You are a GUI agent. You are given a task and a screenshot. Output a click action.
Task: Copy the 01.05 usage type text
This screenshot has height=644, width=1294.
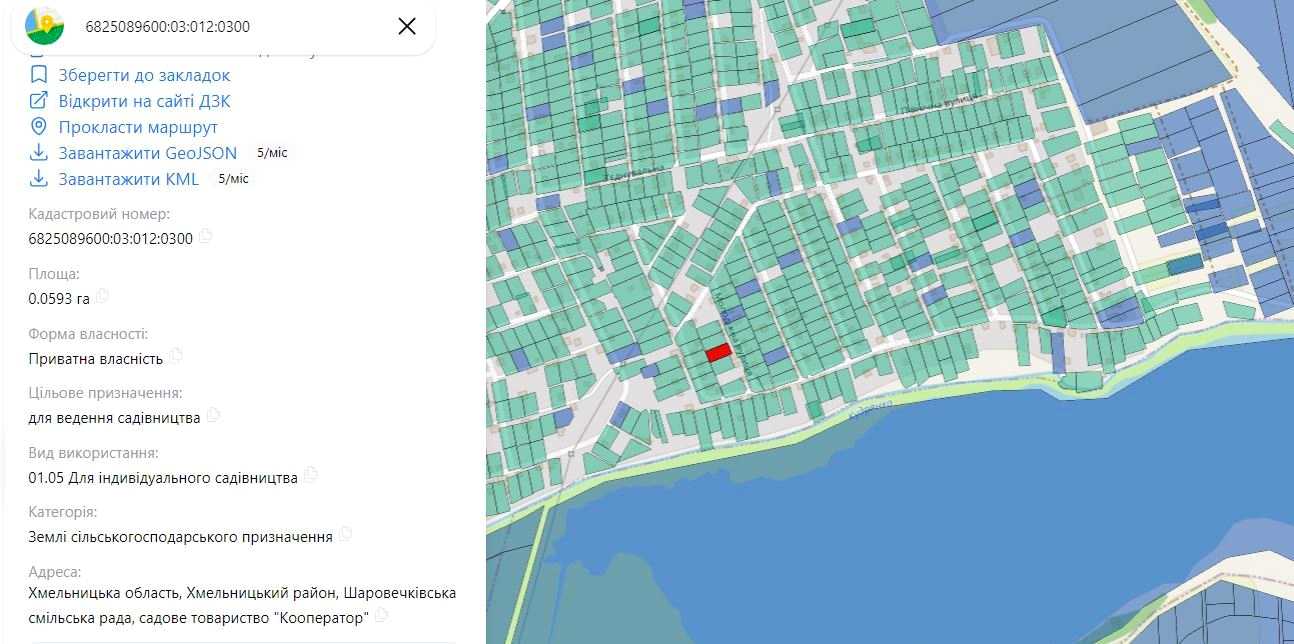tap(311, 476)
